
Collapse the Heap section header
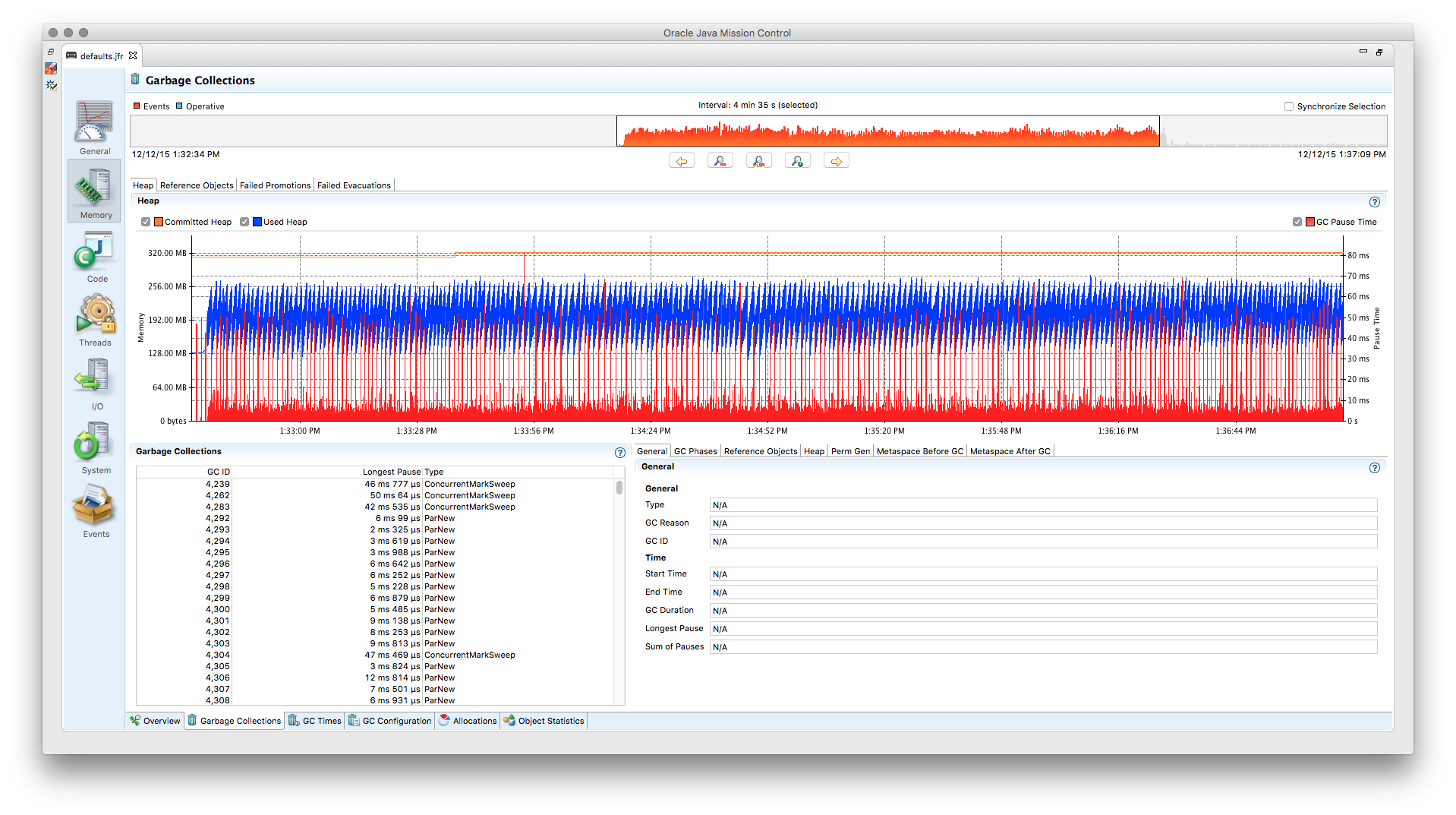(x=148, y=201)
